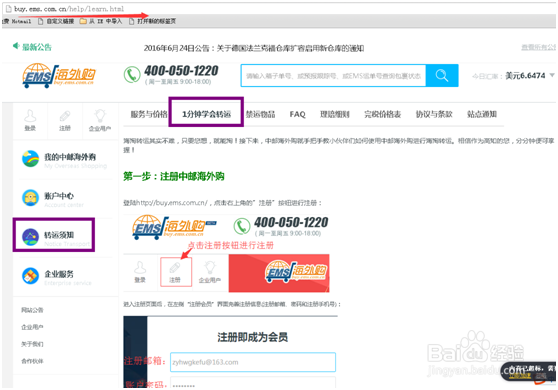The height and width of the screenshot is (390, 558).
Task: Click the tutorial registration form image
Action: (230, 352)
